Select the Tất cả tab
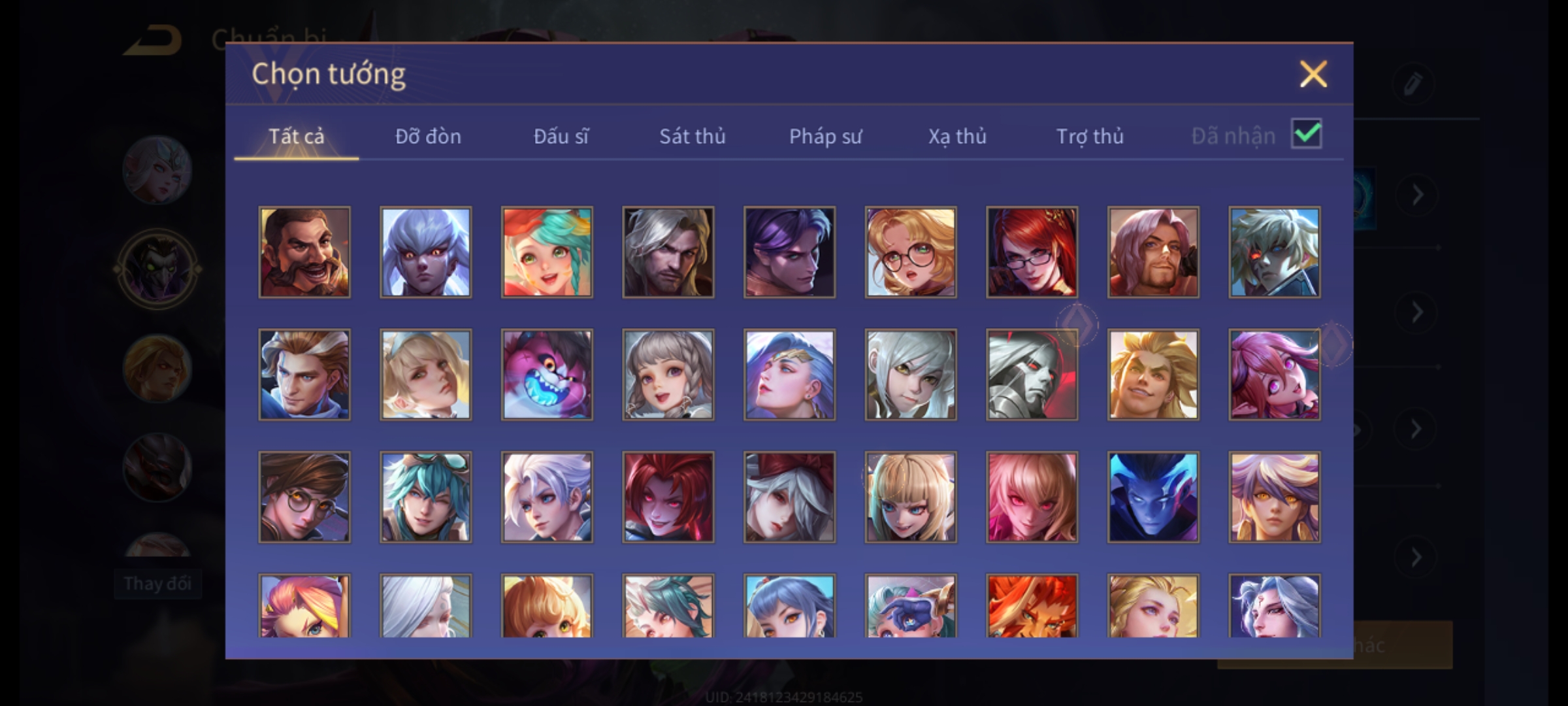 click(296, 136)
